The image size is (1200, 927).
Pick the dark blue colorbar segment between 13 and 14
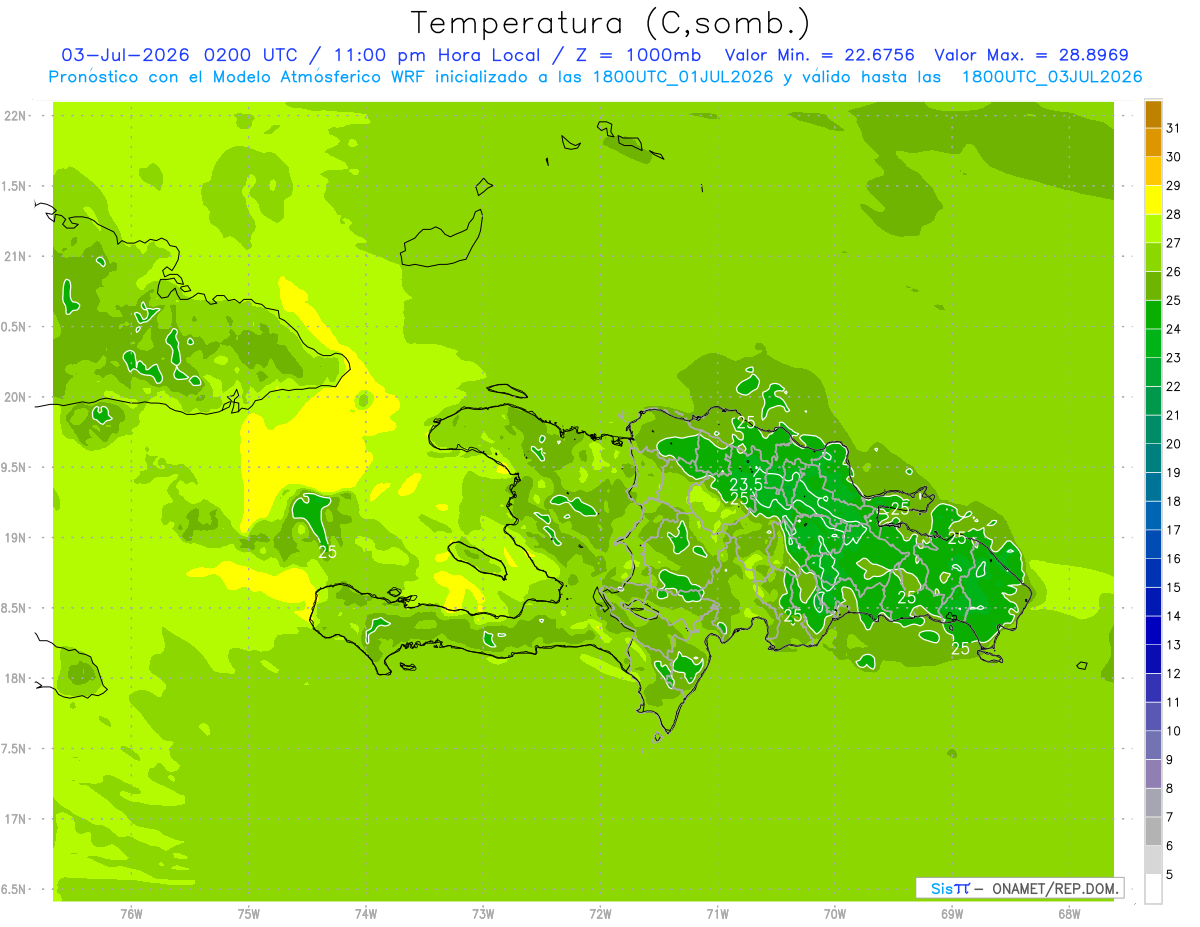(x=1153, y=631)
